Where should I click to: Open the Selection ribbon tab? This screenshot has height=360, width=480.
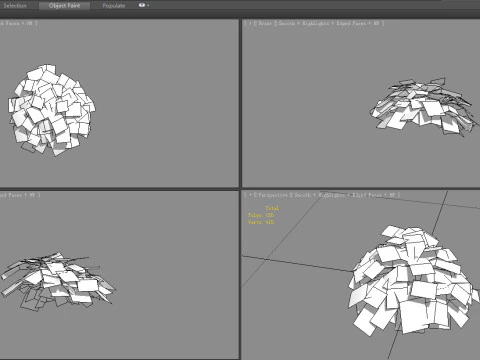15,6
